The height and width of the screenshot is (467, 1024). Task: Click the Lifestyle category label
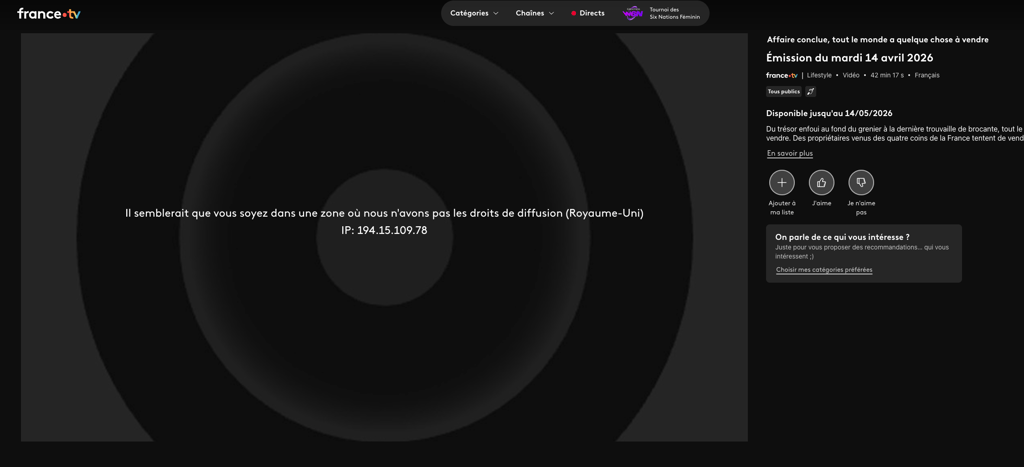[x=820, y=75]
